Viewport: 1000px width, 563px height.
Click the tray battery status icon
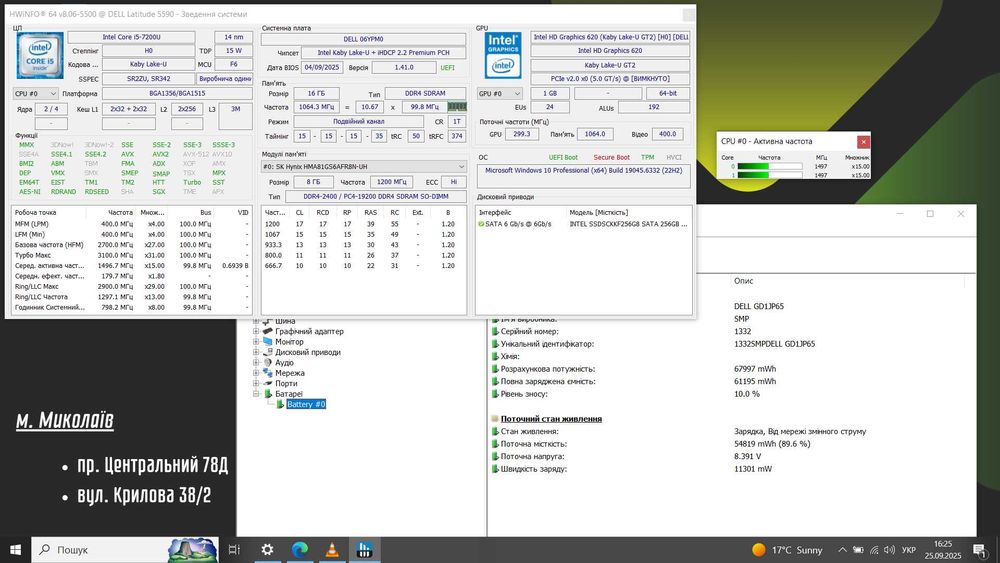(858, 550)
